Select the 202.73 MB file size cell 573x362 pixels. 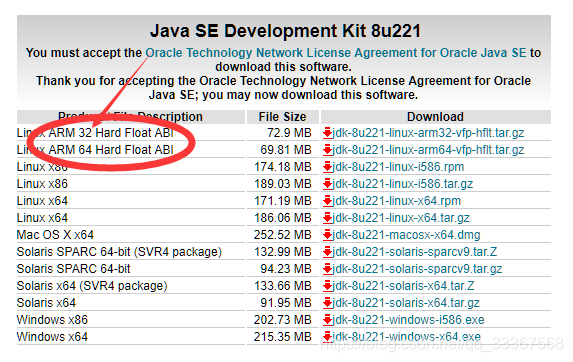(283, 320)
